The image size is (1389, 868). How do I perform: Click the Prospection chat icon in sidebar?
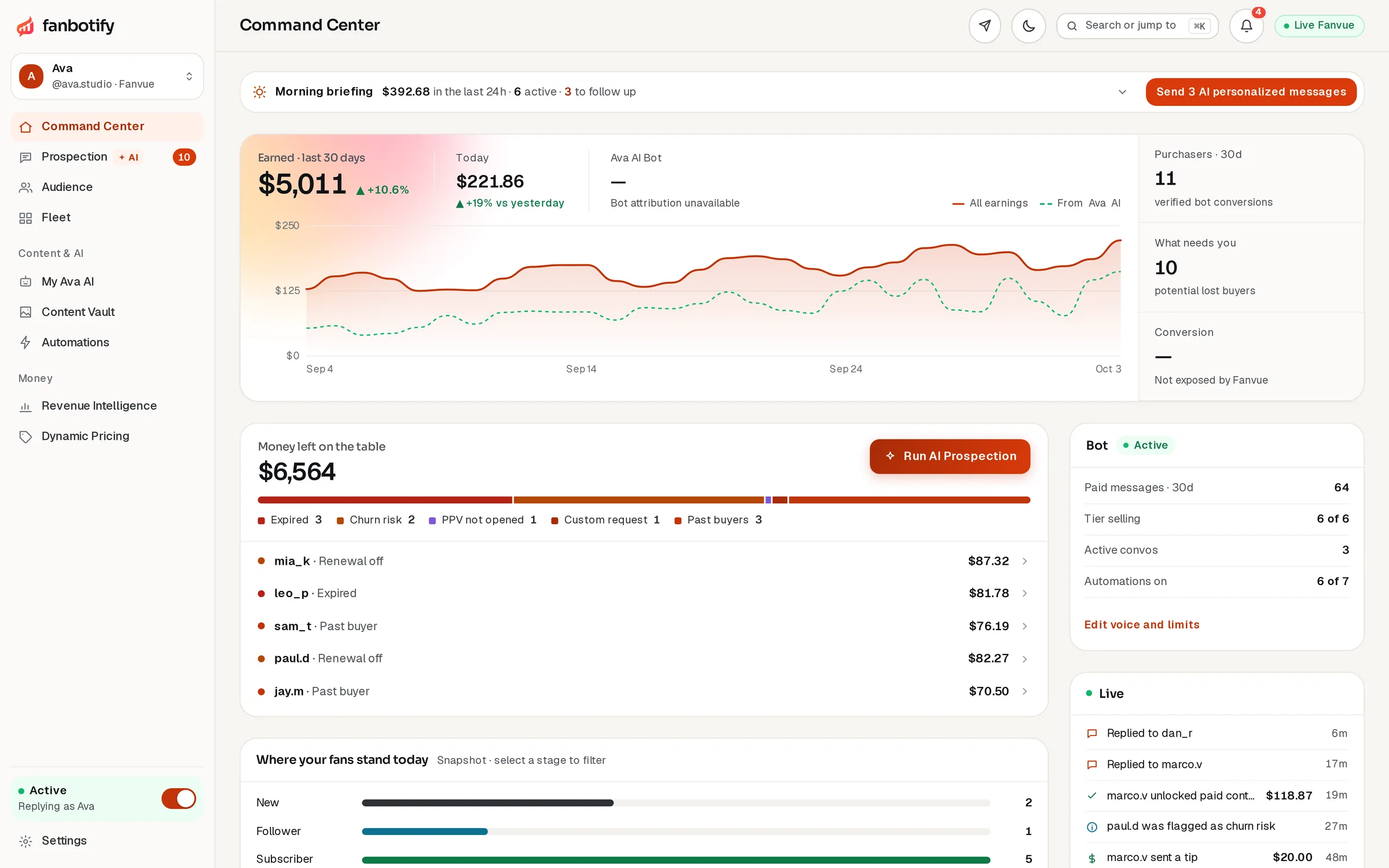[x=25, y=157]
